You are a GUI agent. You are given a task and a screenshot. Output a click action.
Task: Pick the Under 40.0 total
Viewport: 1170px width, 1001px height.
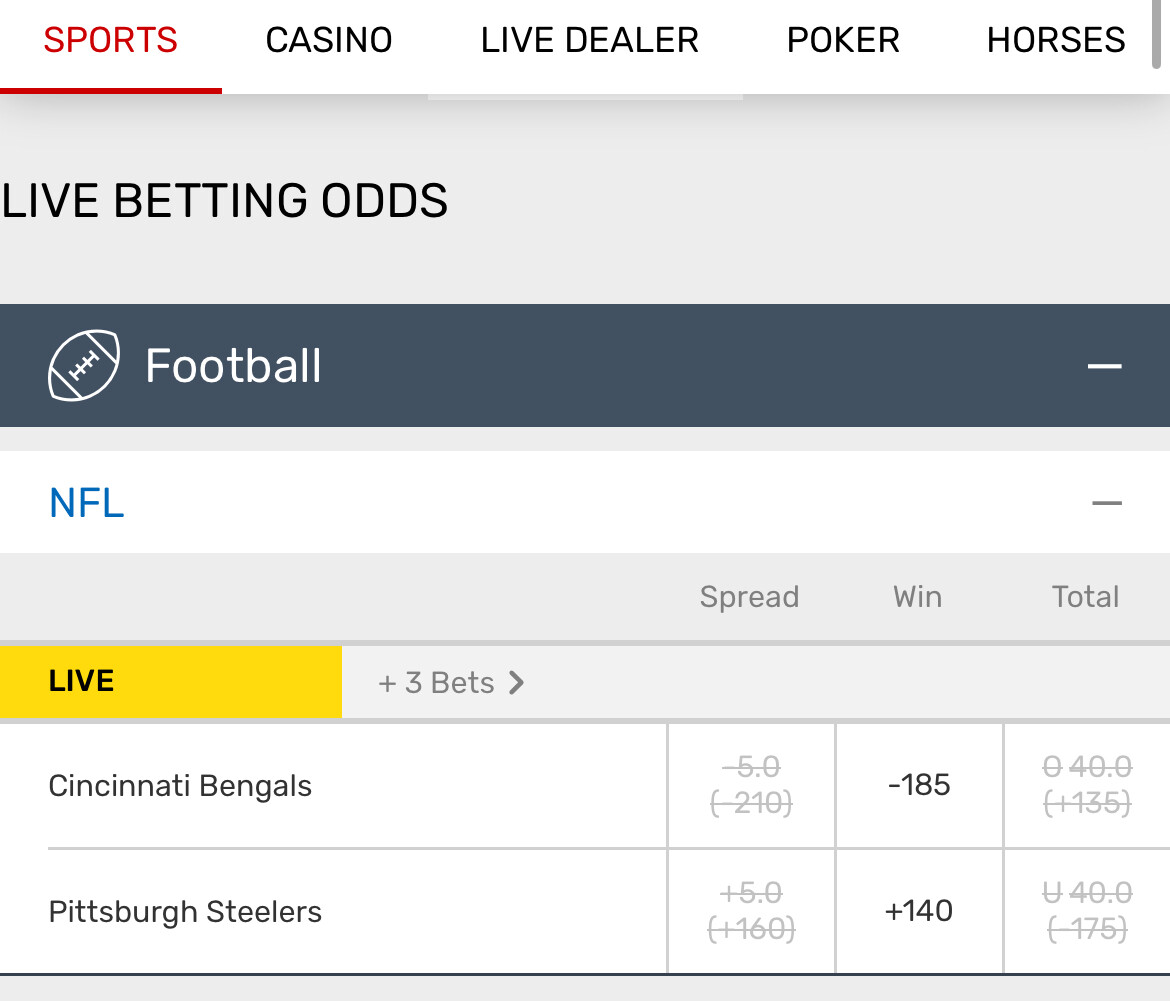click(x=1087, y=911)
